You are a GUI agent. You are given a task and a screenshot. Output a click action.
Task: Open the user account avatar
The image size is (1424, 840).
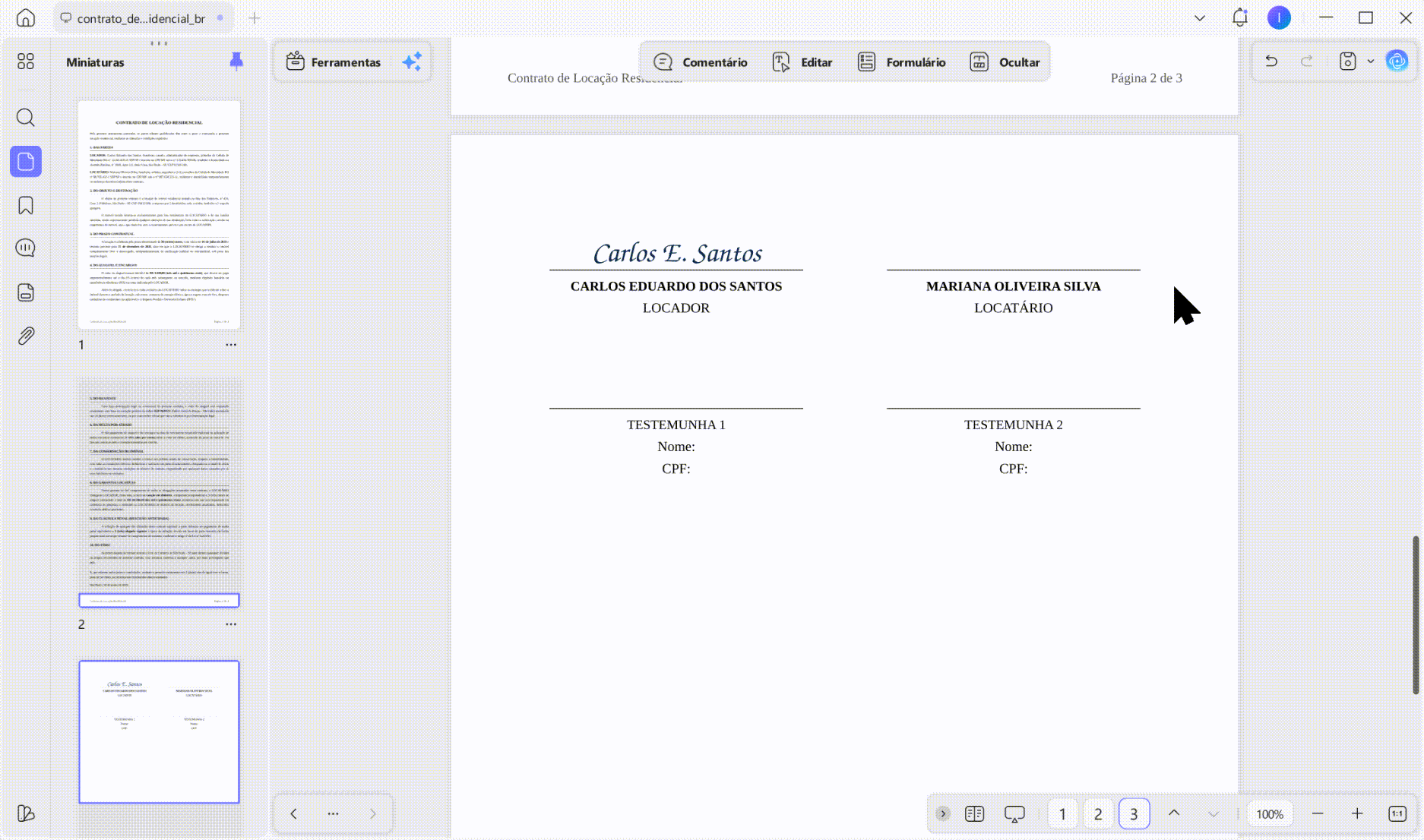(x=1279, y=17)
